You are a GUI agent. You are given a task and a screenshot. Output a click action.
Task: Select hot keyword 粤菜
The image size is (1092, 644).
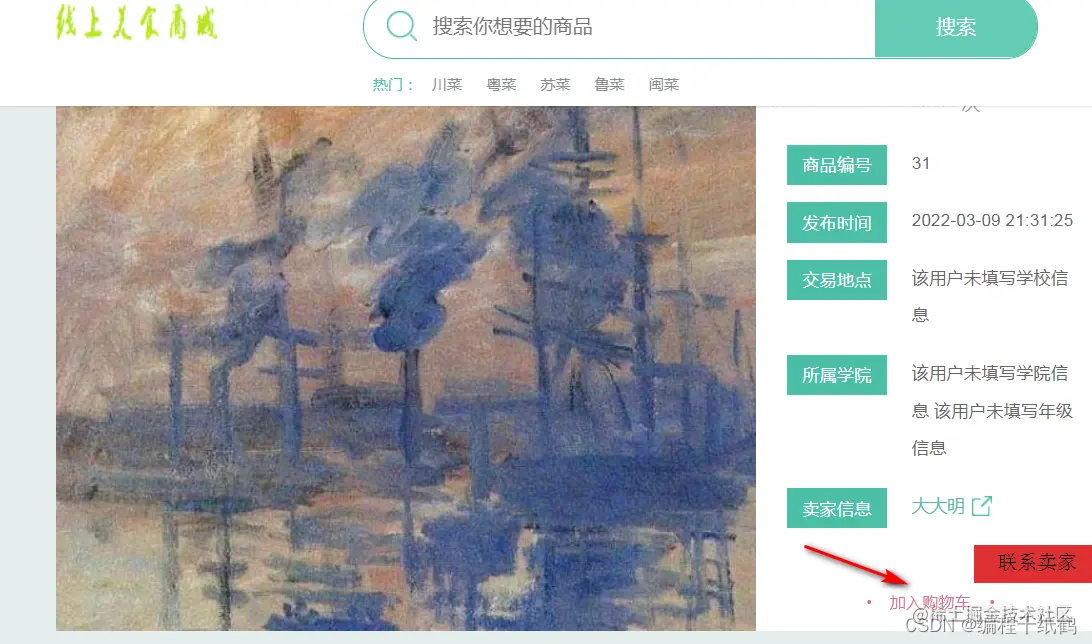501,84
